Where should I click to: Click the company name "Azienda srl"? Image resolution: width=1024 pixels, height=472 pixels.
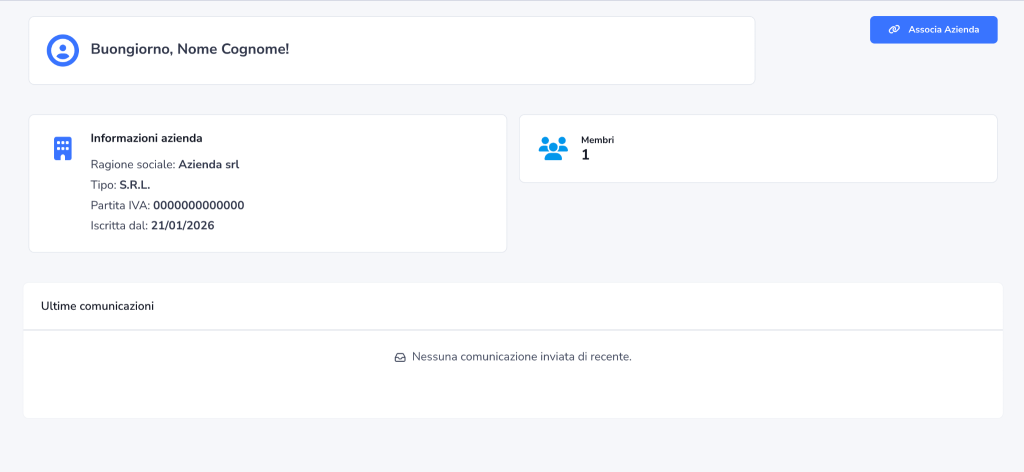pyautogui.click(x=208, y=164)
